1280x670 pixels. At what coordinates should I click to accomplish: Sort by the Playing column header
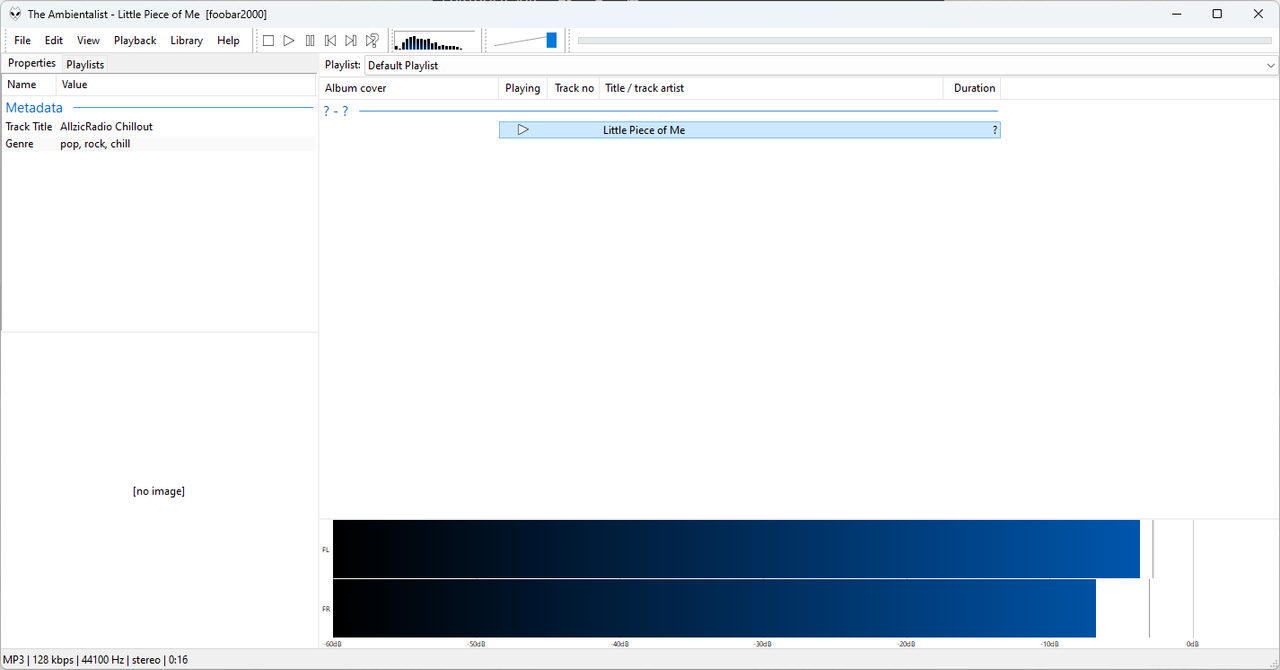[x=523, y=88]
